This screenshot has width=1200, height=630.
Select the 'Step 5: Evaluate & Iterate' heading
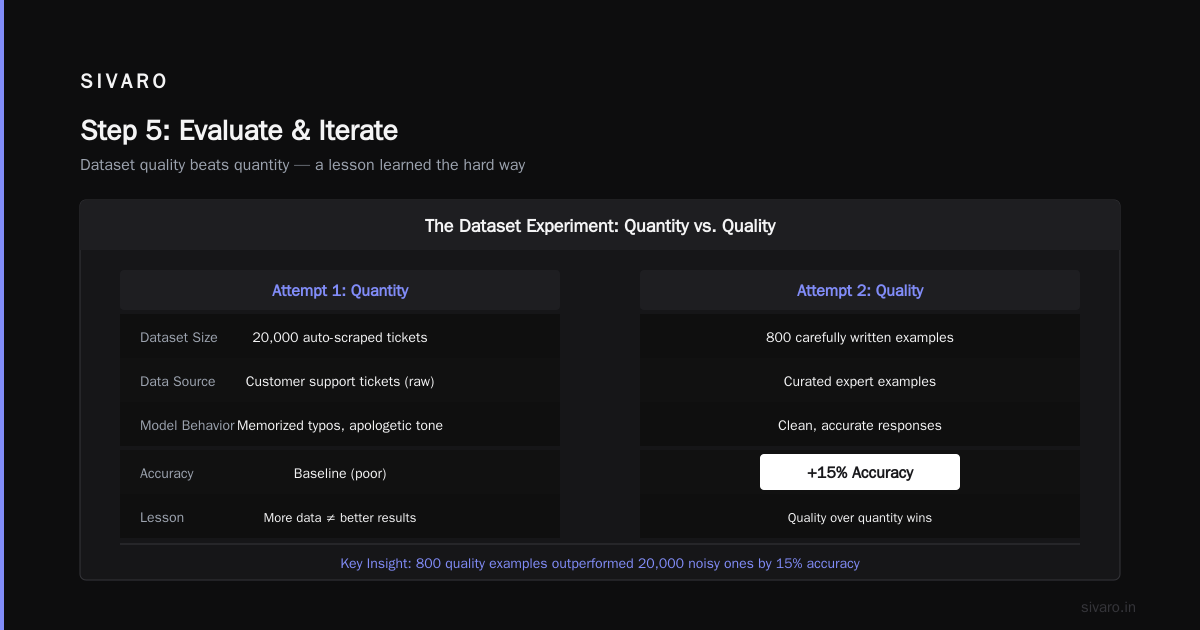[x=239, y=131]
